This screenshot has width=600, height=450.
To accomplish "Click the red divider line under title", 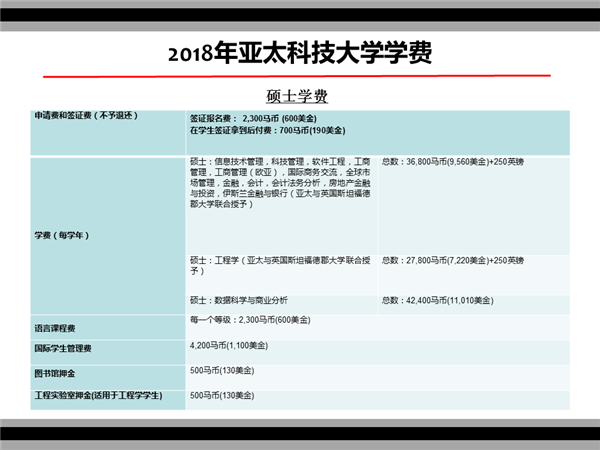I will [297, 76].
